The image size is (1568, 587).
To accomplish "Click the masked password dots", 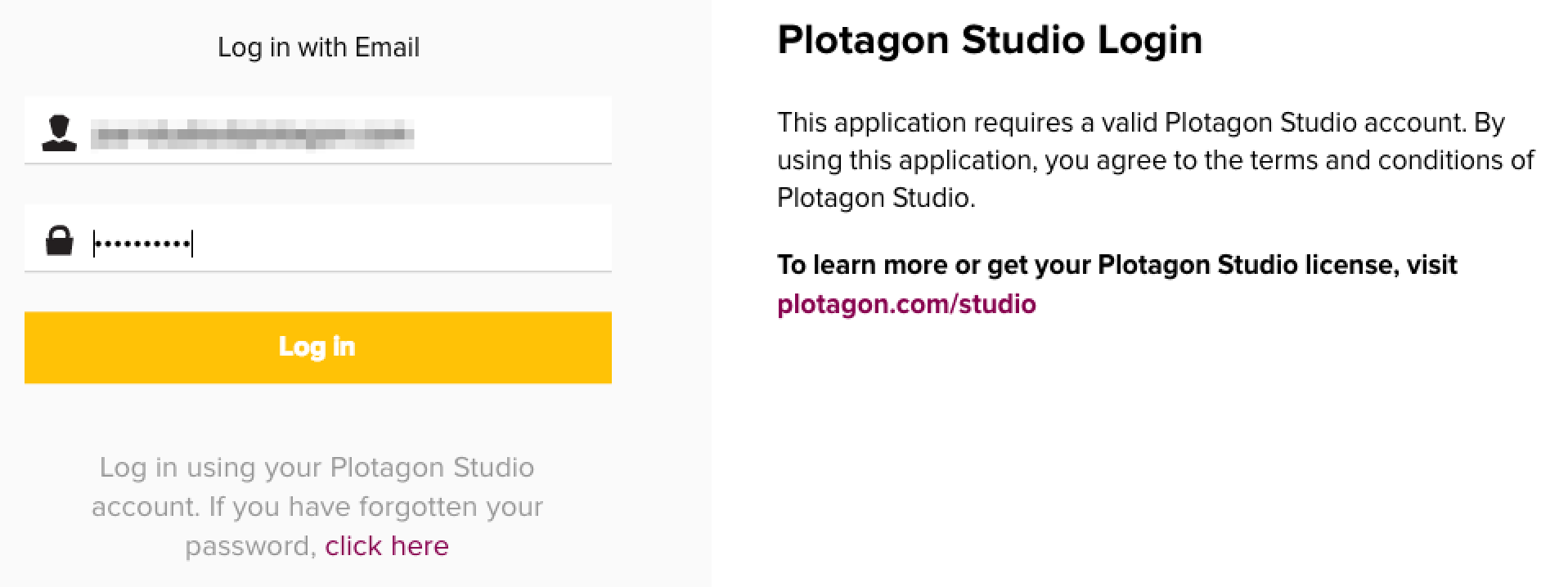I will click(143, 243).
